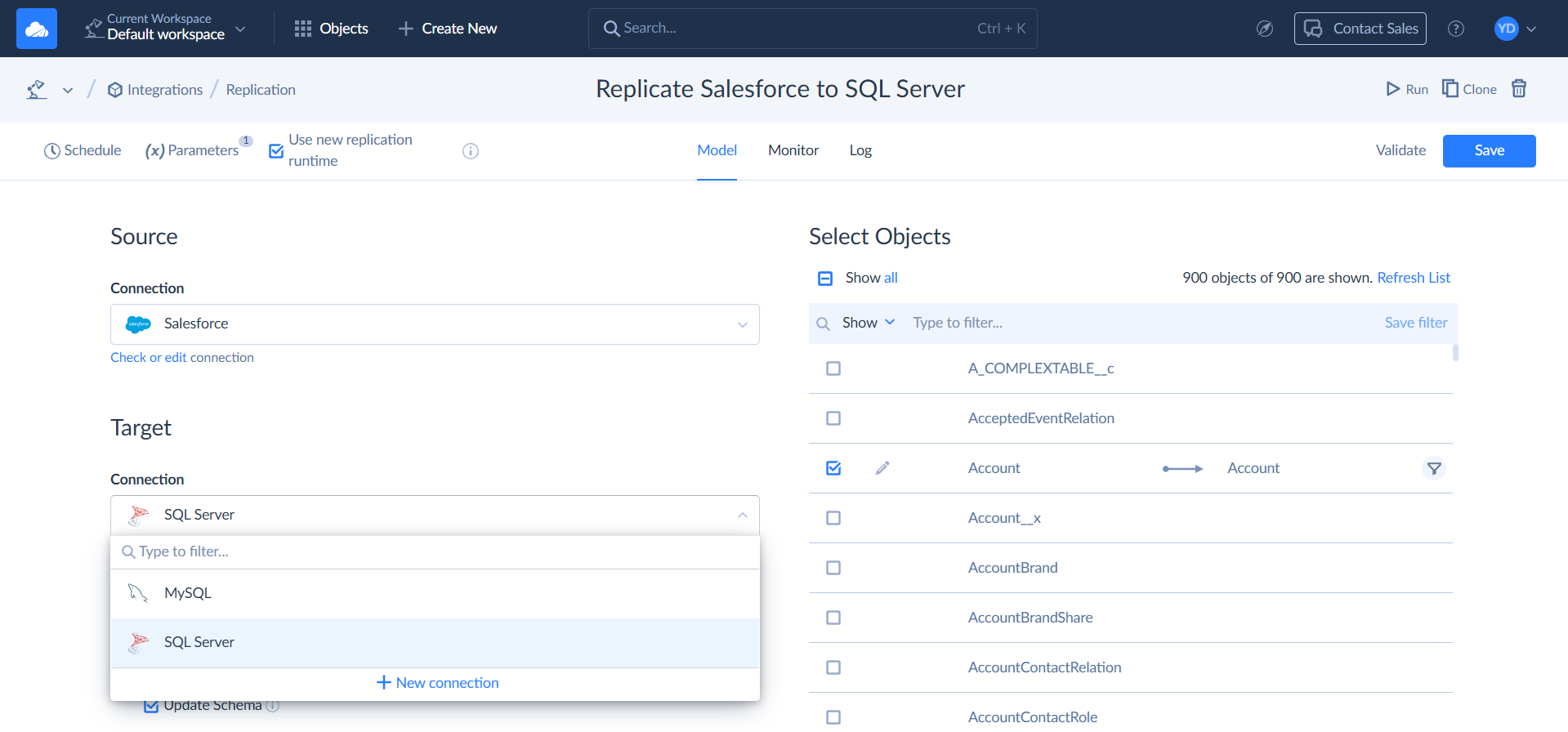
Task: Open the Contact Sales chat button
Action: (x=1360, y=29)
